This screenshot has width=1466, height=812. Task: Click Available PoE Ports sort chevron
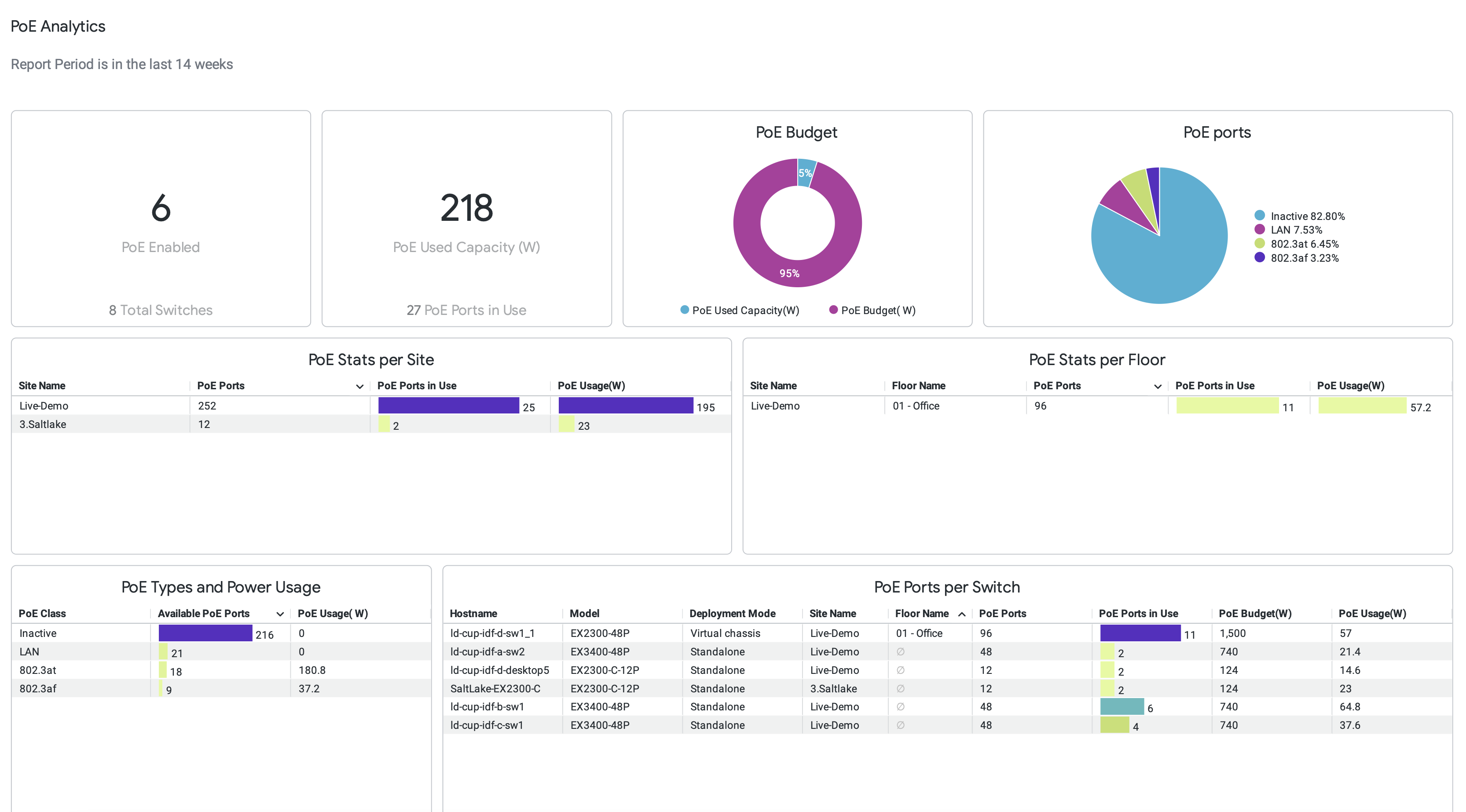pos(280,614)
